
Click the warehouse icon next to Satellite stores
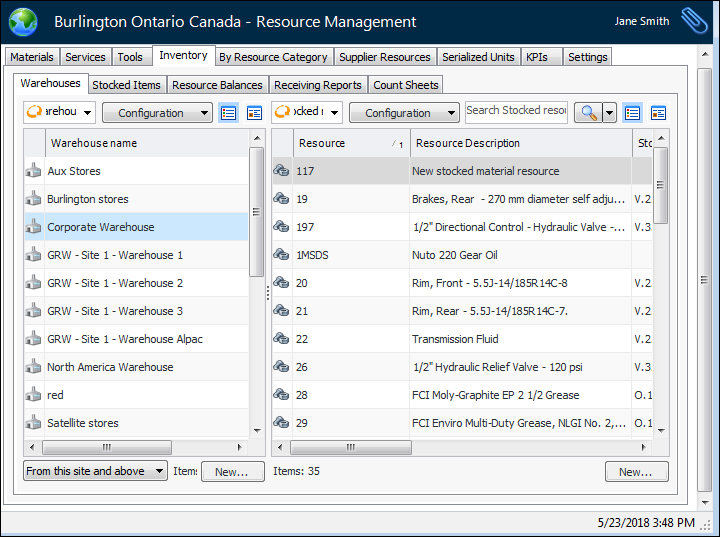[x=33, y=423]
